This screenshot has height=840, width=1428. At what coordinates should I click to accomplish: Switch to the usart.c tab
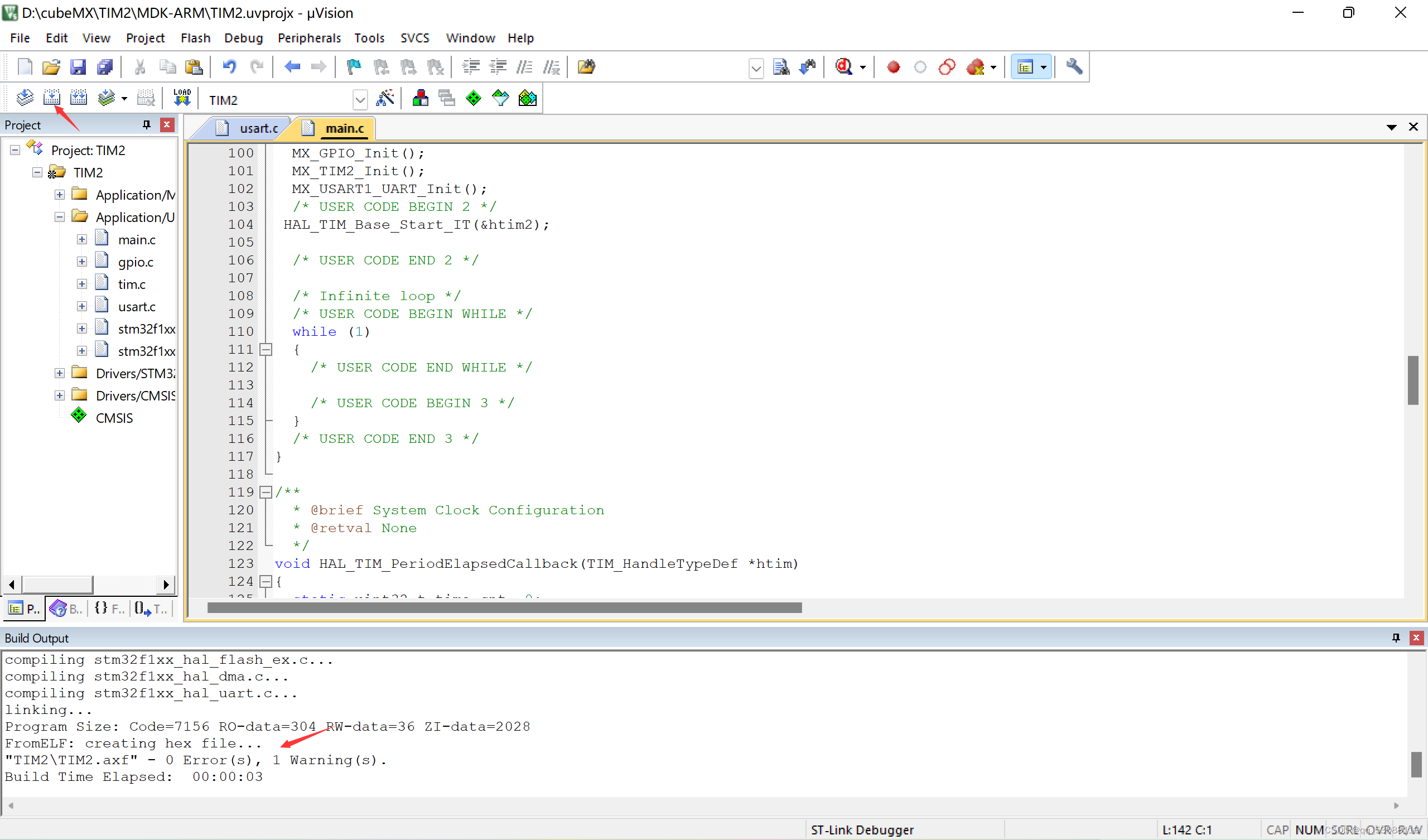258,129
